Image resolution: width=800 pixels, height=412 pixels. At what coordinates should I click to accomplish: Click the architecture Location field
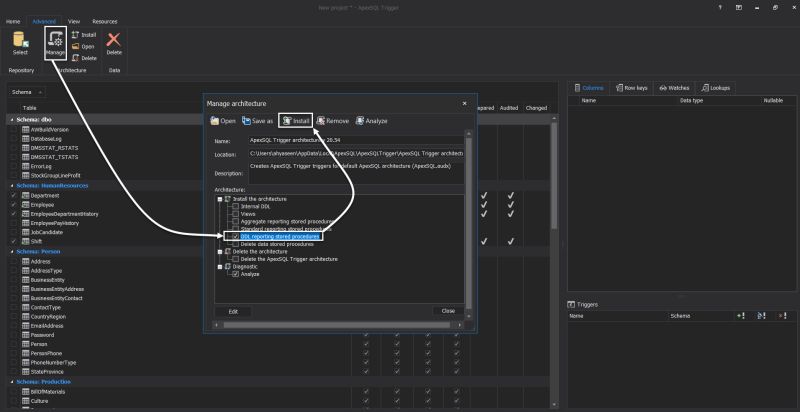pyautogui.click(x=356, y=153)
